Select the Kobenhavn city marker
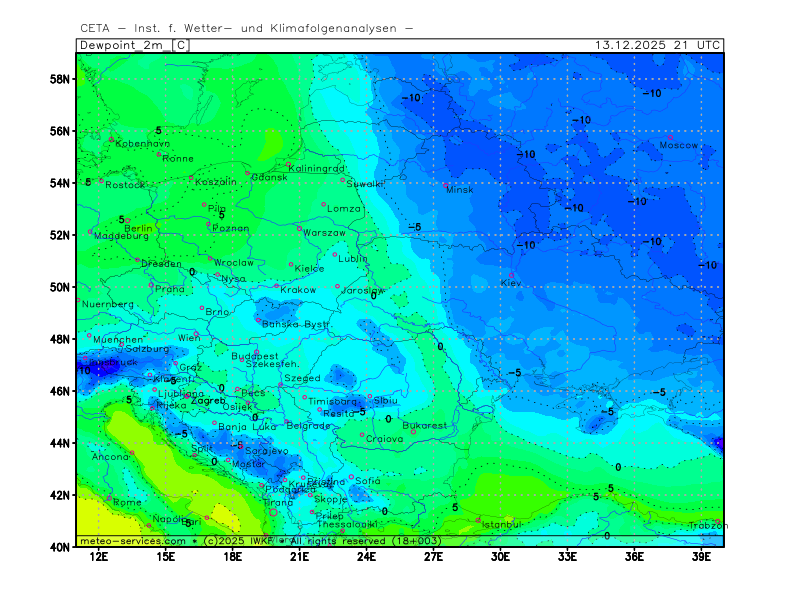The height and width of the screenshot is (600, 800). point(111,140)
